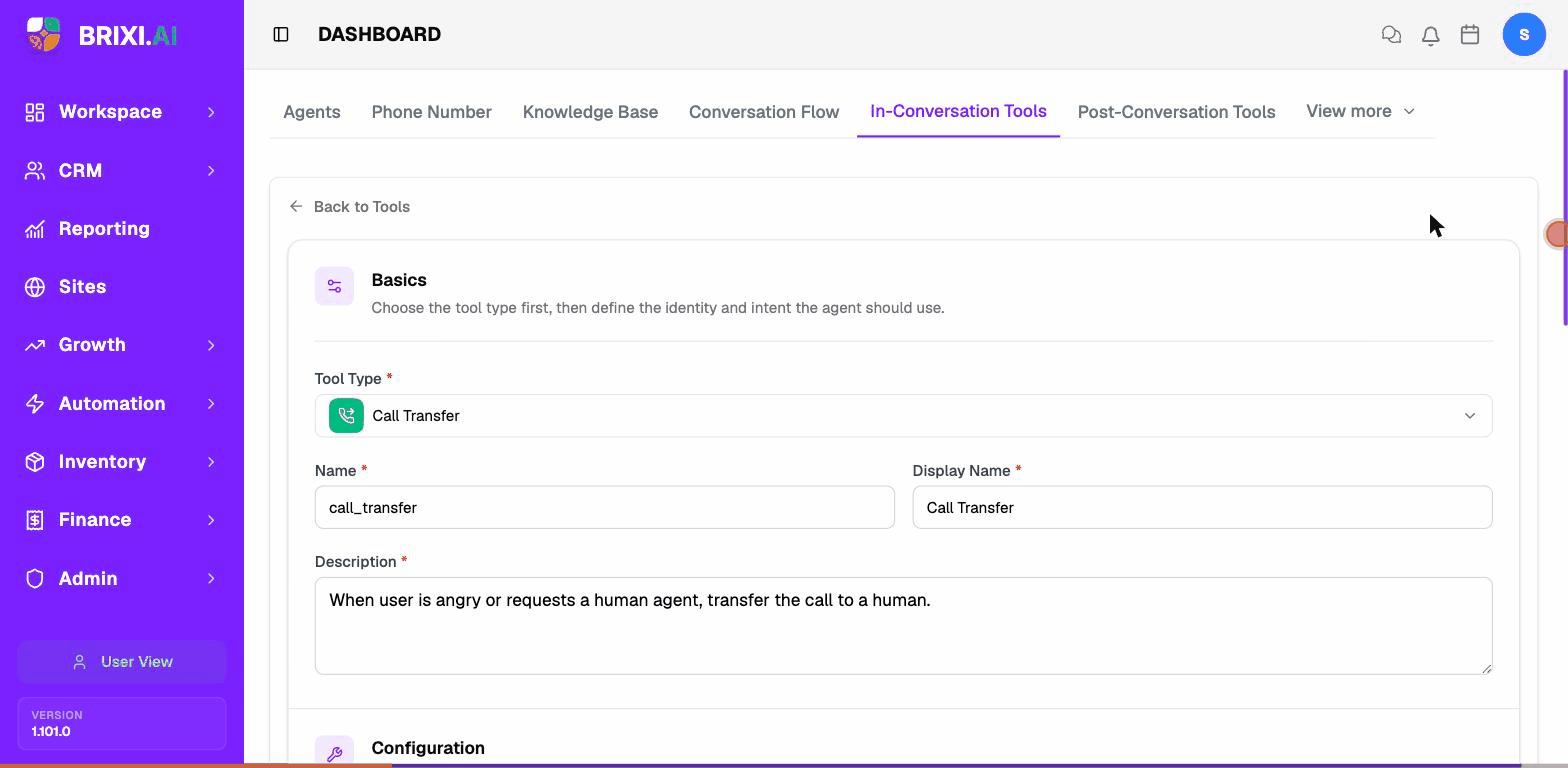Click the DASHBOARD header title
The width and height of the screenshot is (1568, 768).
tap(379, 35)
